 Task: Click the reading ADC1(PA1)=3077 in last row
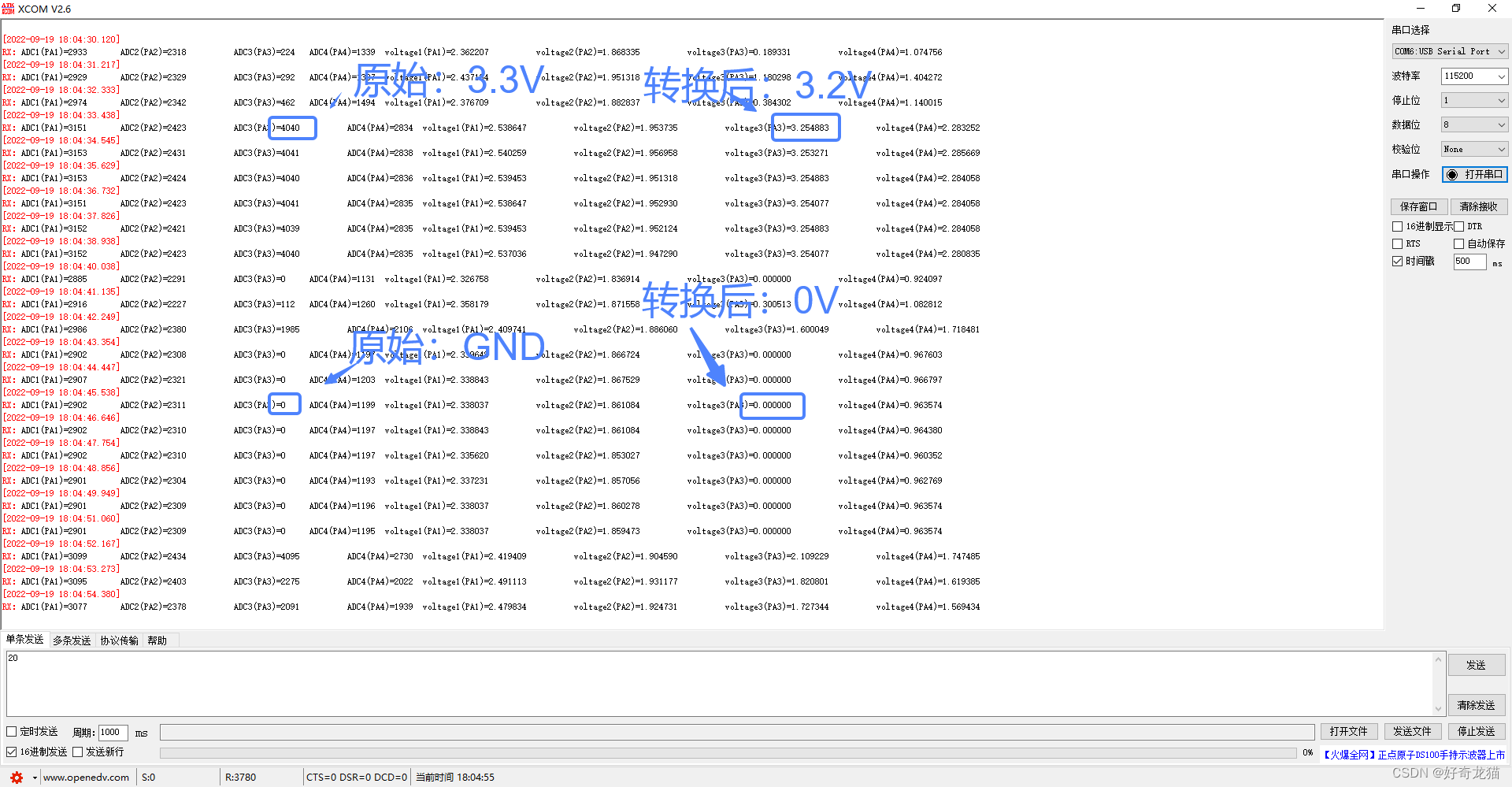click(x=54, y=607)
